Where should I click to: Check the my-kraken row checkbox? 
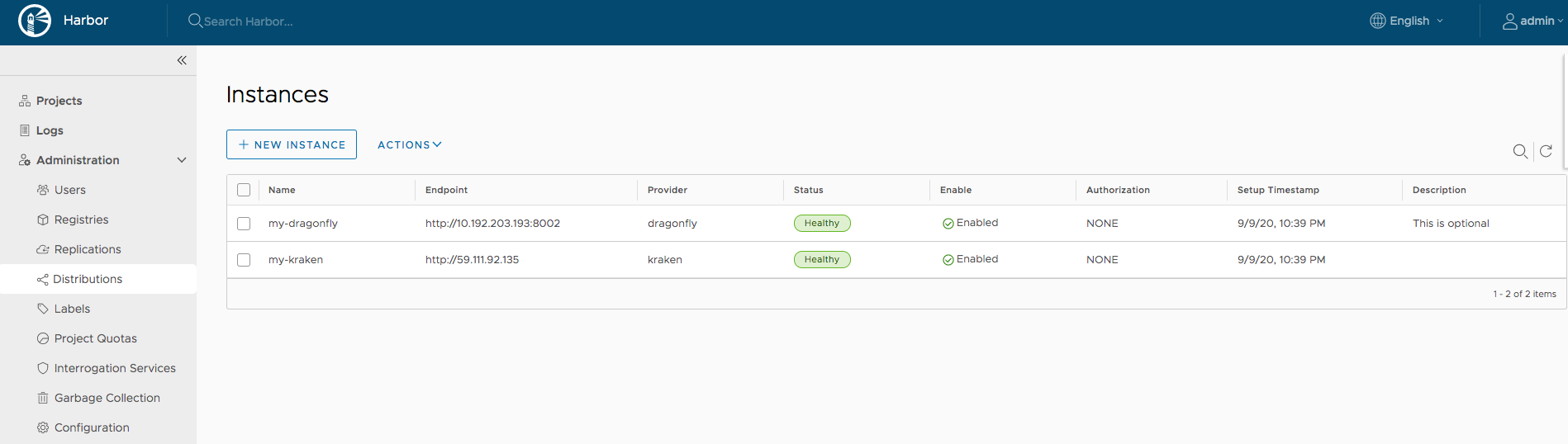[244, 260]
